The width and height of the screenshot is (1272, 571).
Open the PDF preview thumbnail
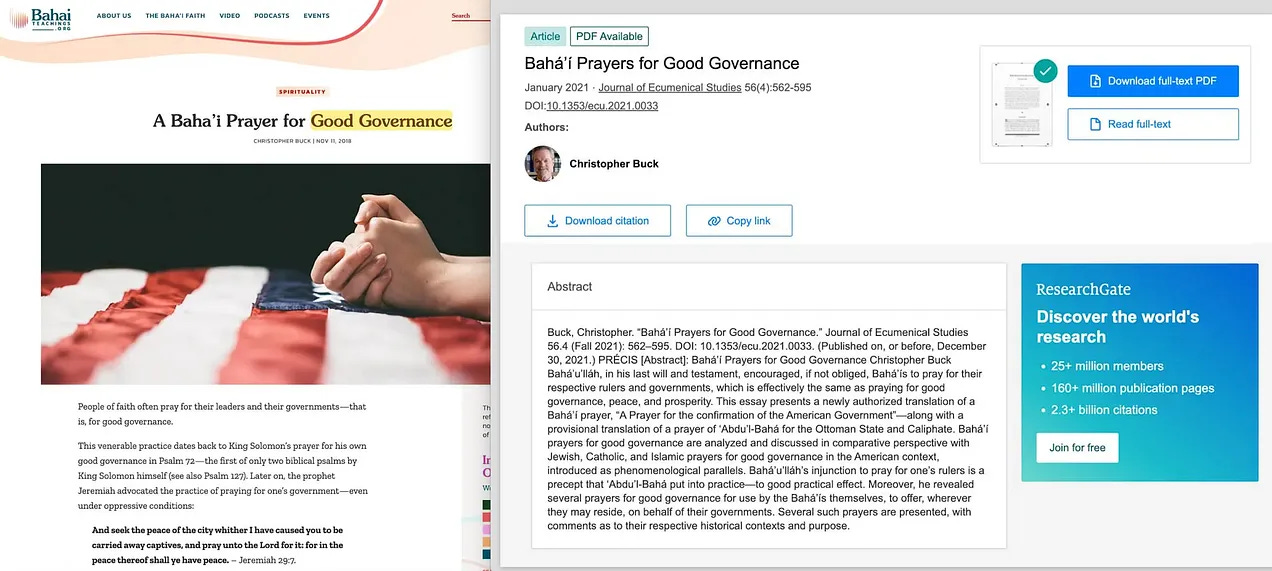(x=1022, y=105)
